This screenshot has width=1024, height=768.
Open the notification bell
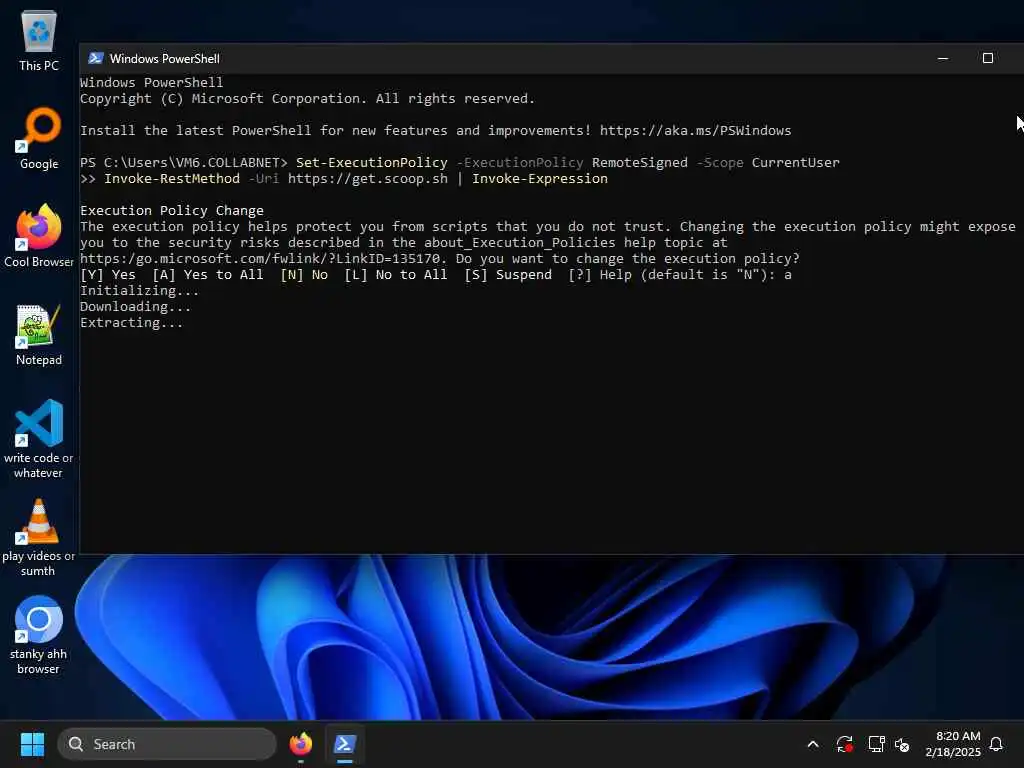(x=996, y=744)
